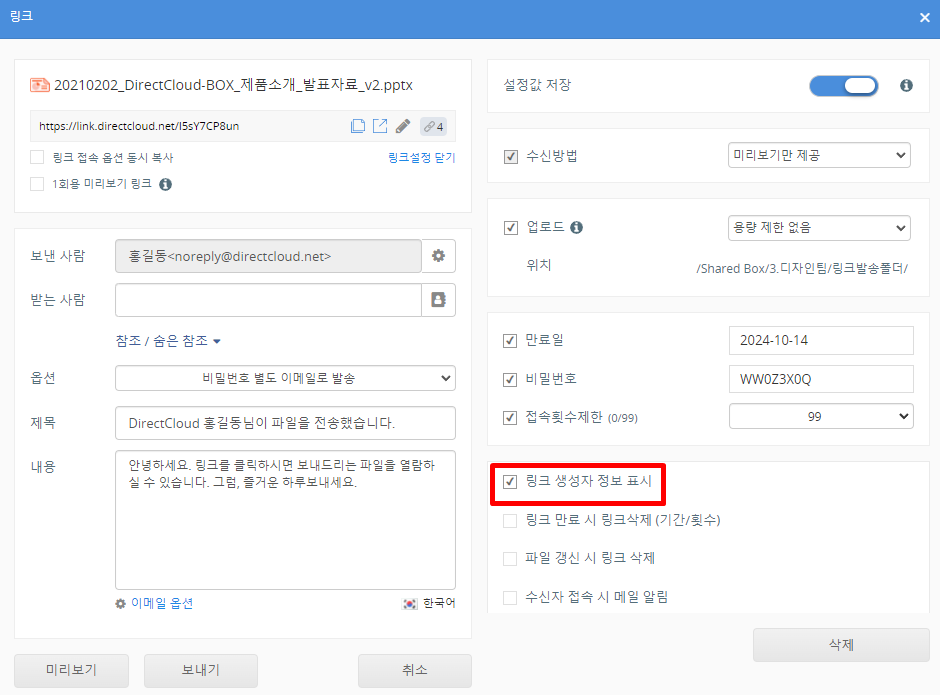The height and width of the screenshot is (695, 940).
Task: Open the 미리보기만 제공 dropdown
Action: click(x=818, y=155)
